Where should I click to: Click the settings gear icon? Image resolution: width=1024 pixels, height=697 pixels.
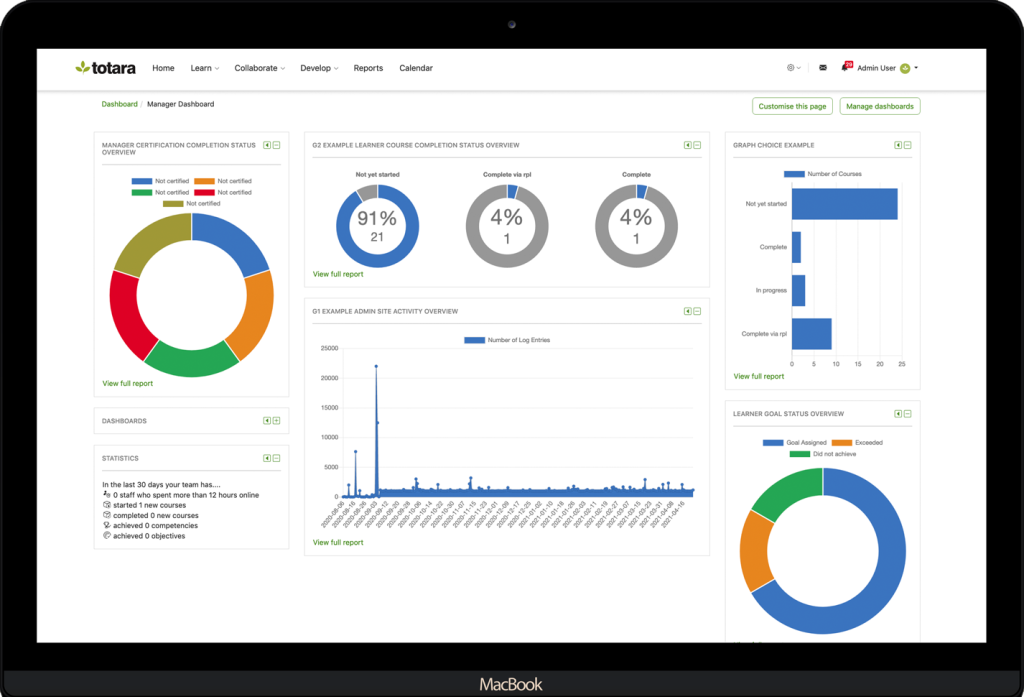point(790,67)
